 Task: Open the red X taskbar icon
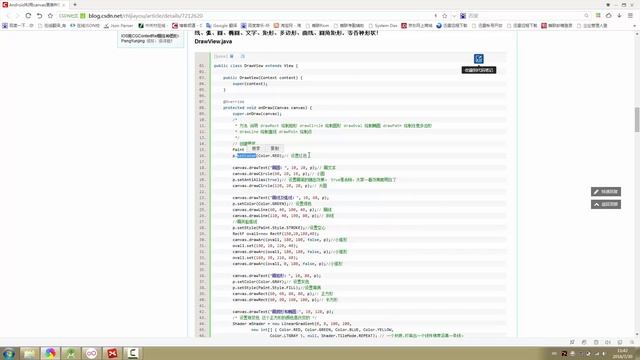(112, 353)
